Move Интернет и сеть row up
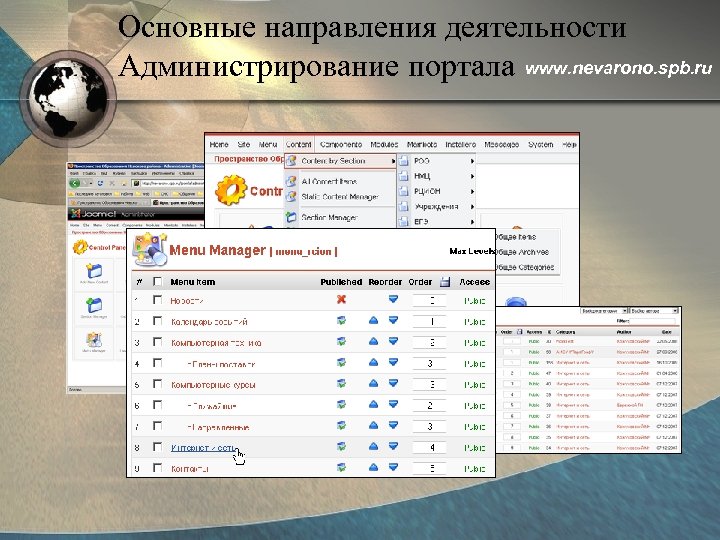This screenshot has width=720, height=540. click(373, 446)
